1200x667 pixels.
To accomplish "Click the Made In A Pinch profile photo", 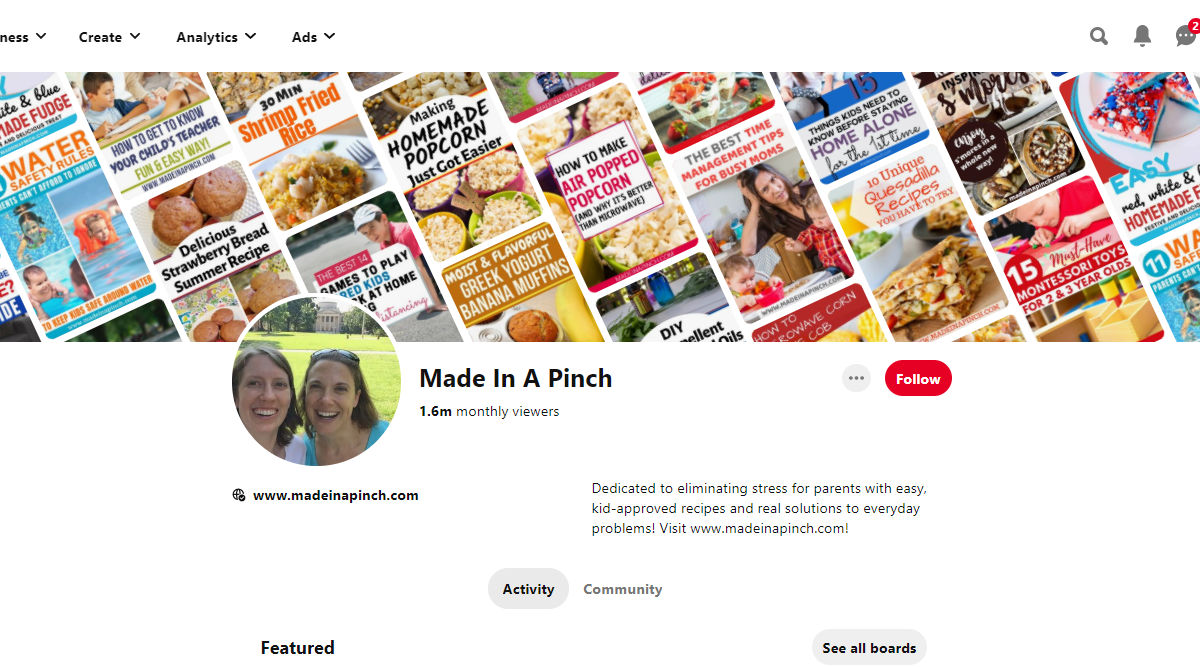I will click(317, 381).
